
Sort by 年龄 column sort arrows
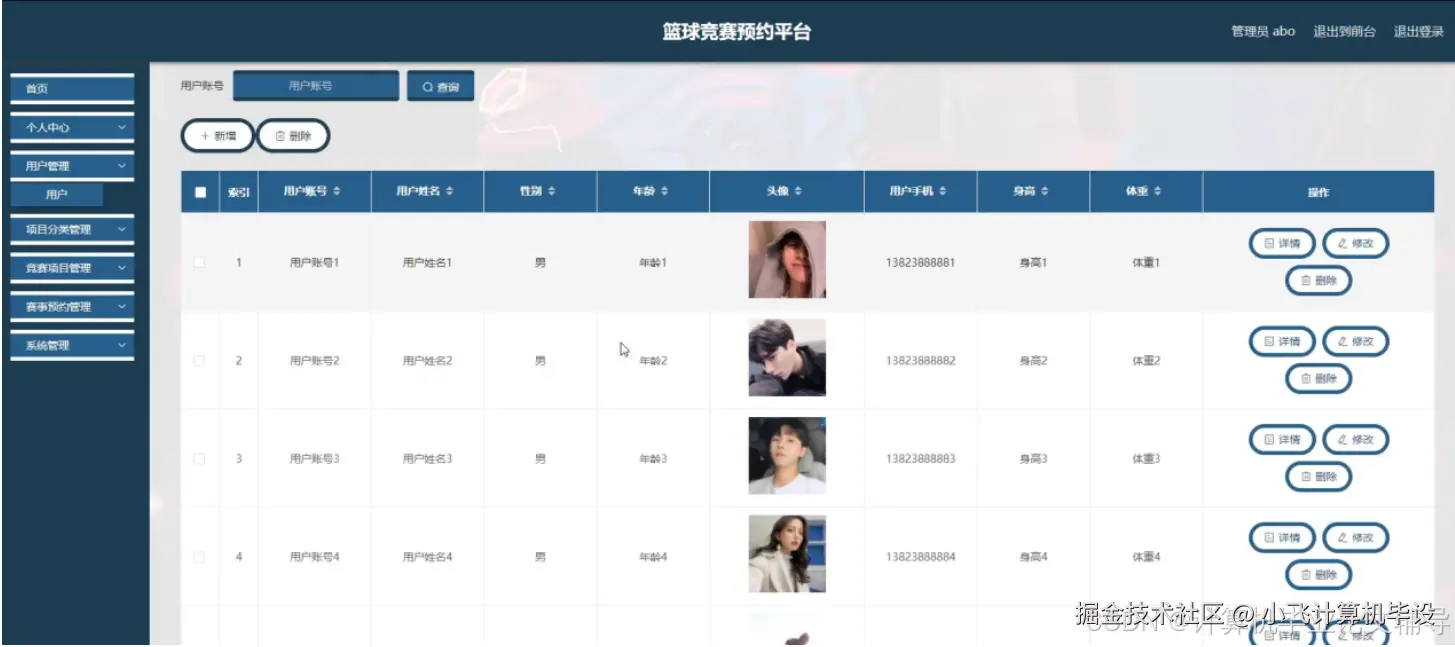click(664, 191)
